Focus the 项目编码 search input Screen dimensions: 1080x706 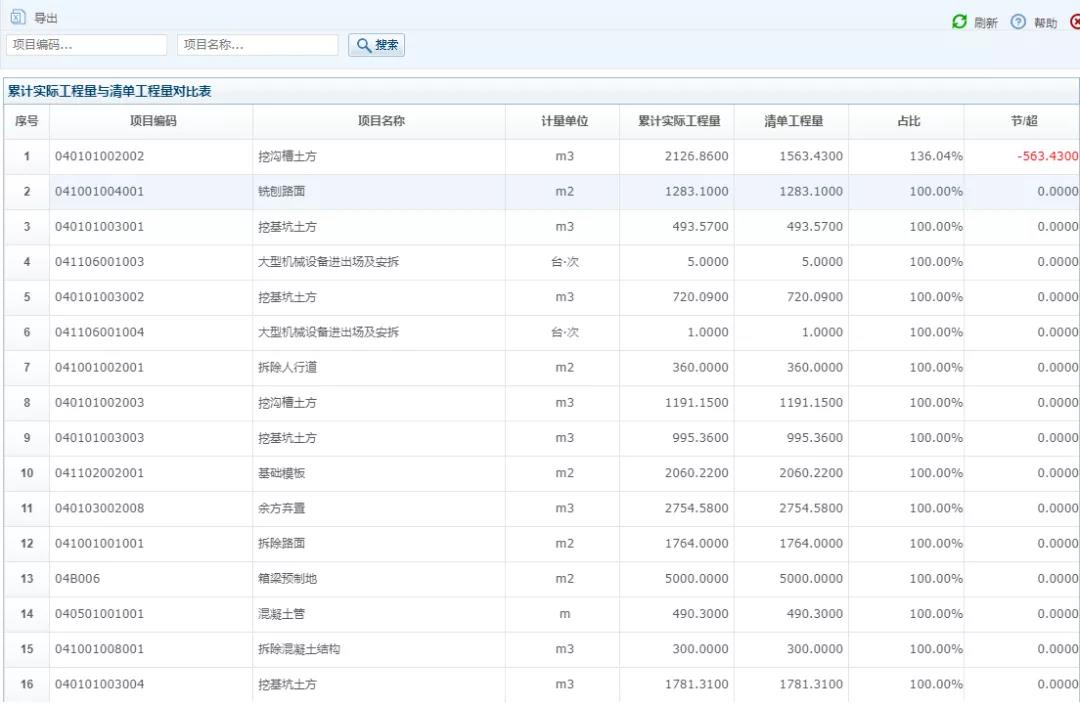point(87,45)
